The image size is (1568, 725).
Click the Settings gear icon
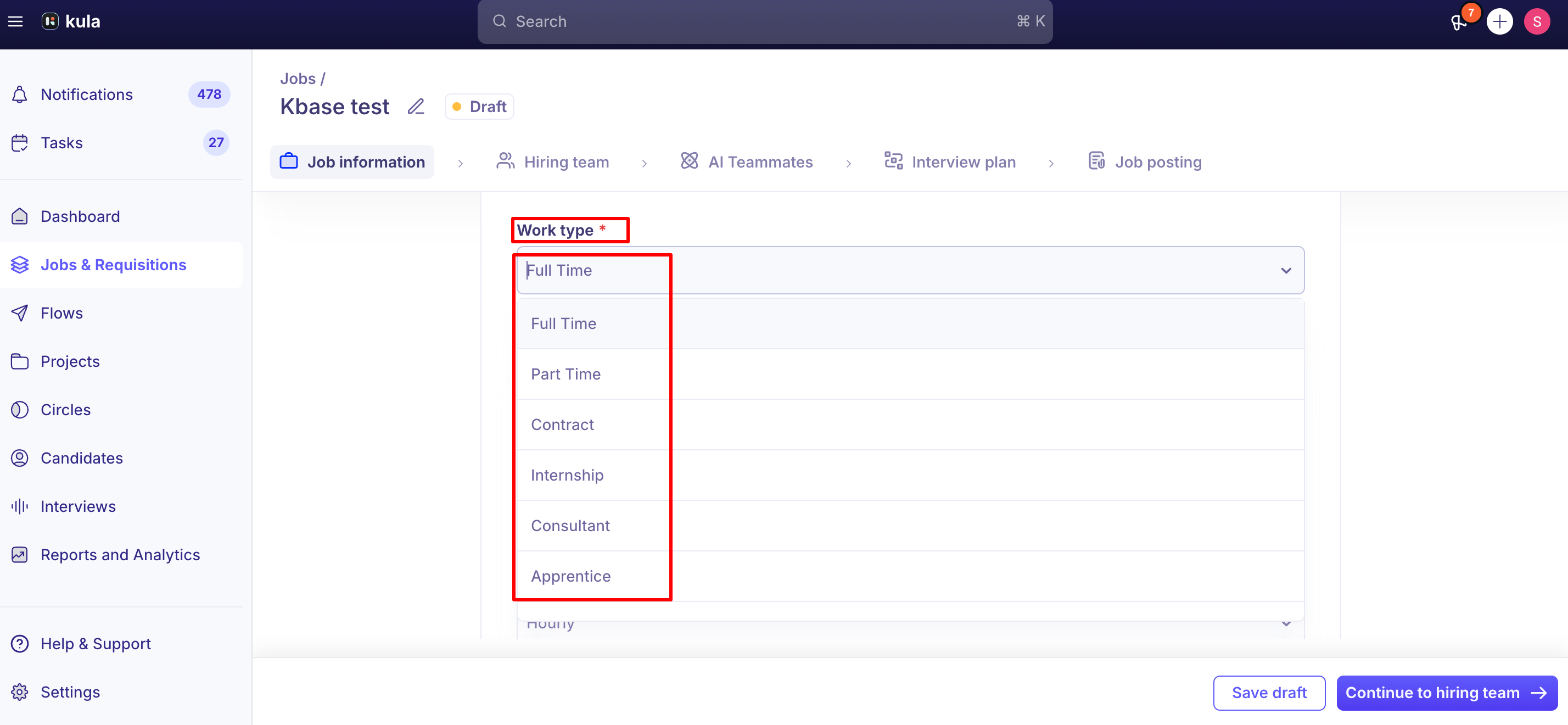click(19, 692)
